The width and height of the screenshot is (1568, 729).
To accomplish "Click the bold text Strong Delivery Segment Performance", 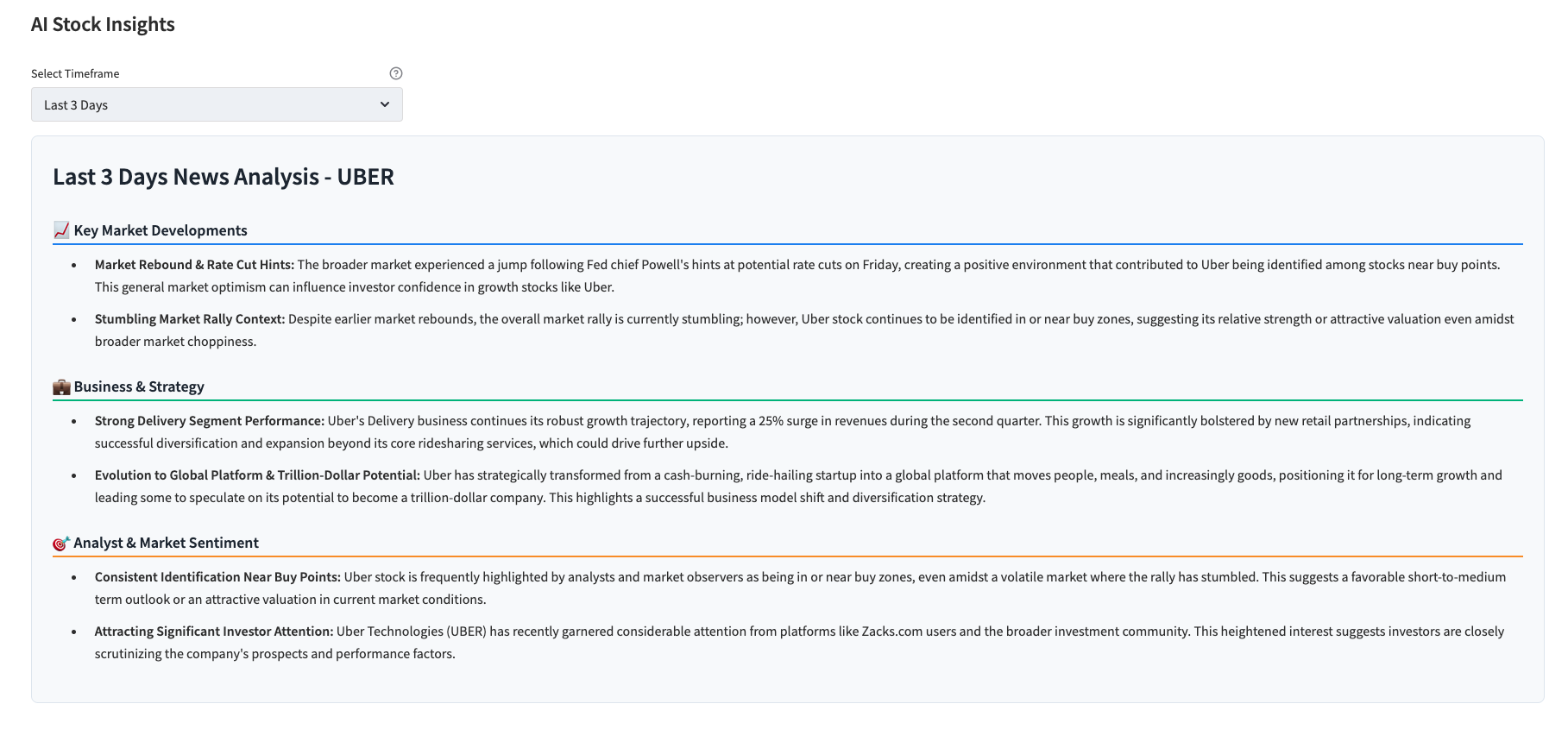I will [x=210, y=421].
